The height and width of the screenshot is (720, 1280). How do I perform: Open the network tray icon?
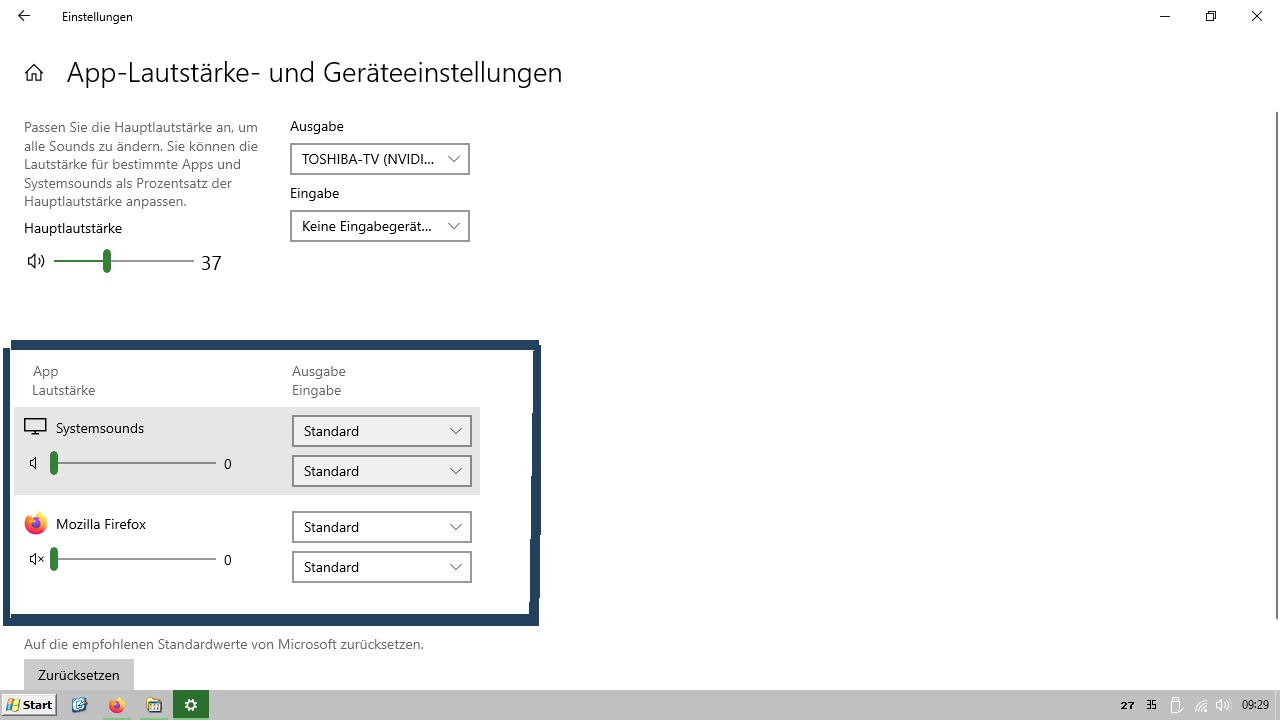tap(1201, 705)
